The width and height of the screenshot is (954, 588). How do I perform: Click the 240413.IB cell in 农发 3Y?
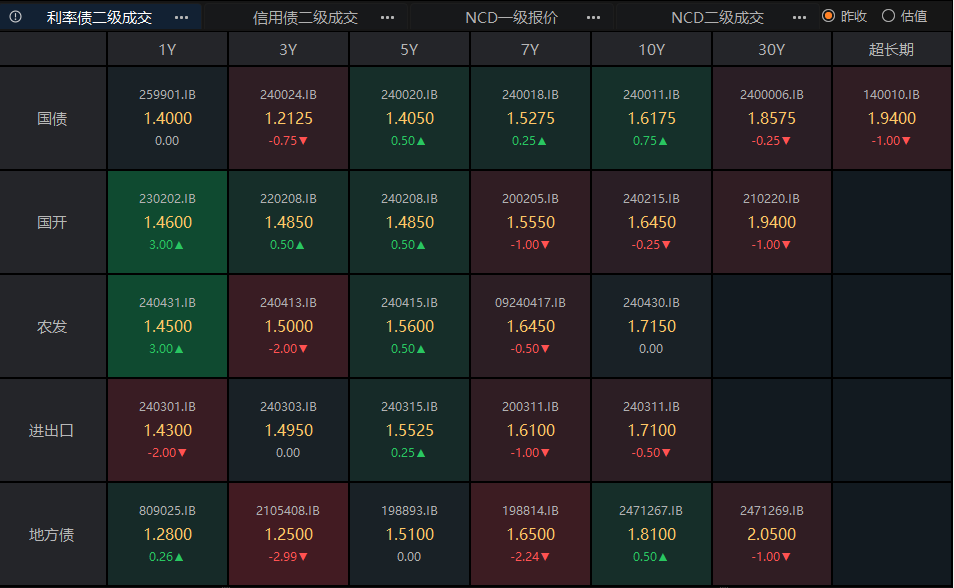tap(288, 326)
